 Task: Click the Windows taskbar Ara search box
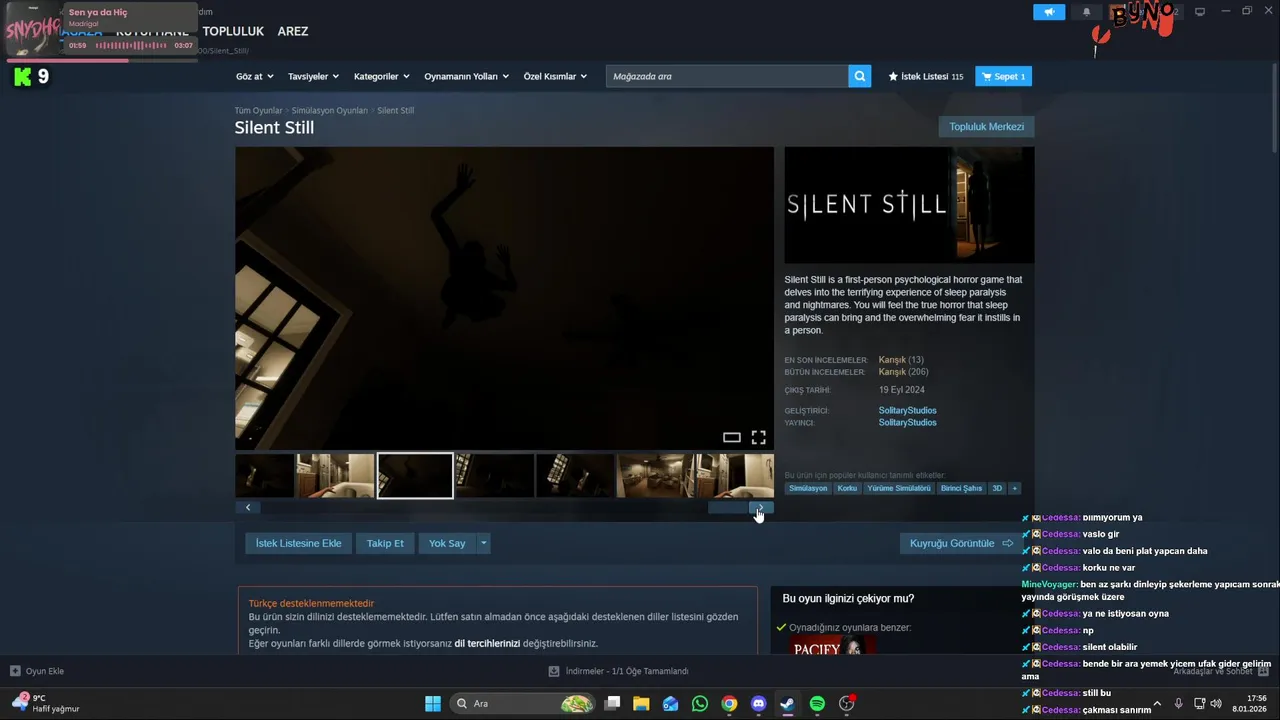click(x=522, y=703)
